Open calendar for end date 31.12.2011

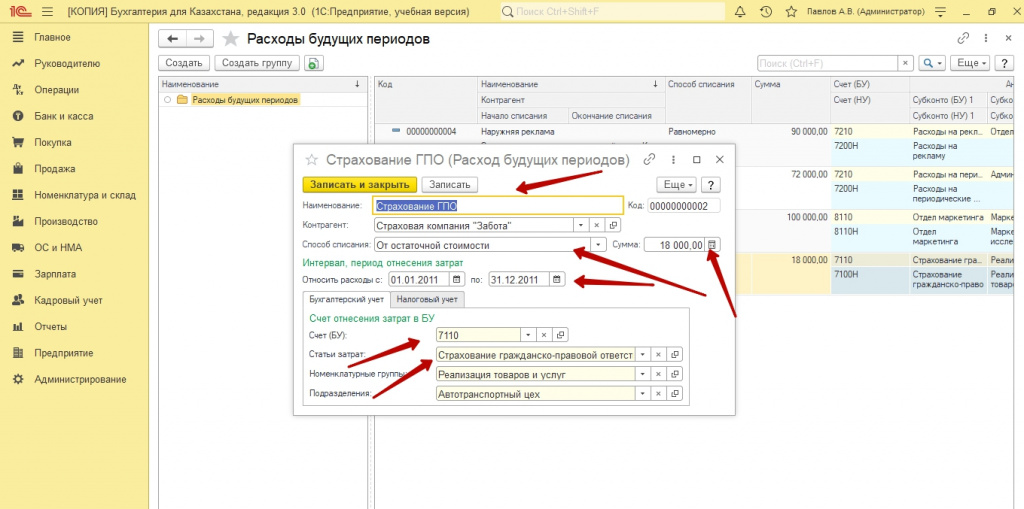coord(557,279)
